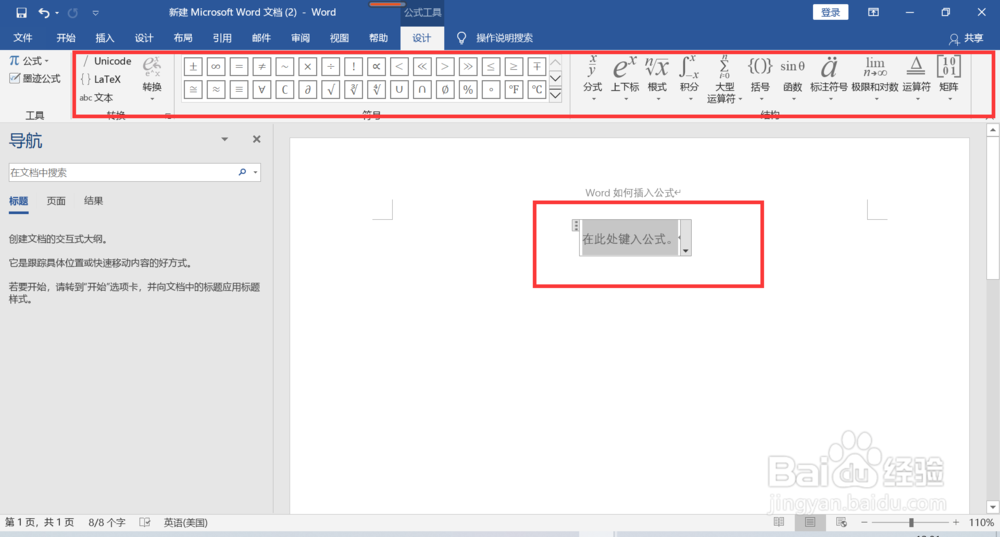Open the 页面 tab in Navigation pane

pyautogui.click(x=56, y=201)
